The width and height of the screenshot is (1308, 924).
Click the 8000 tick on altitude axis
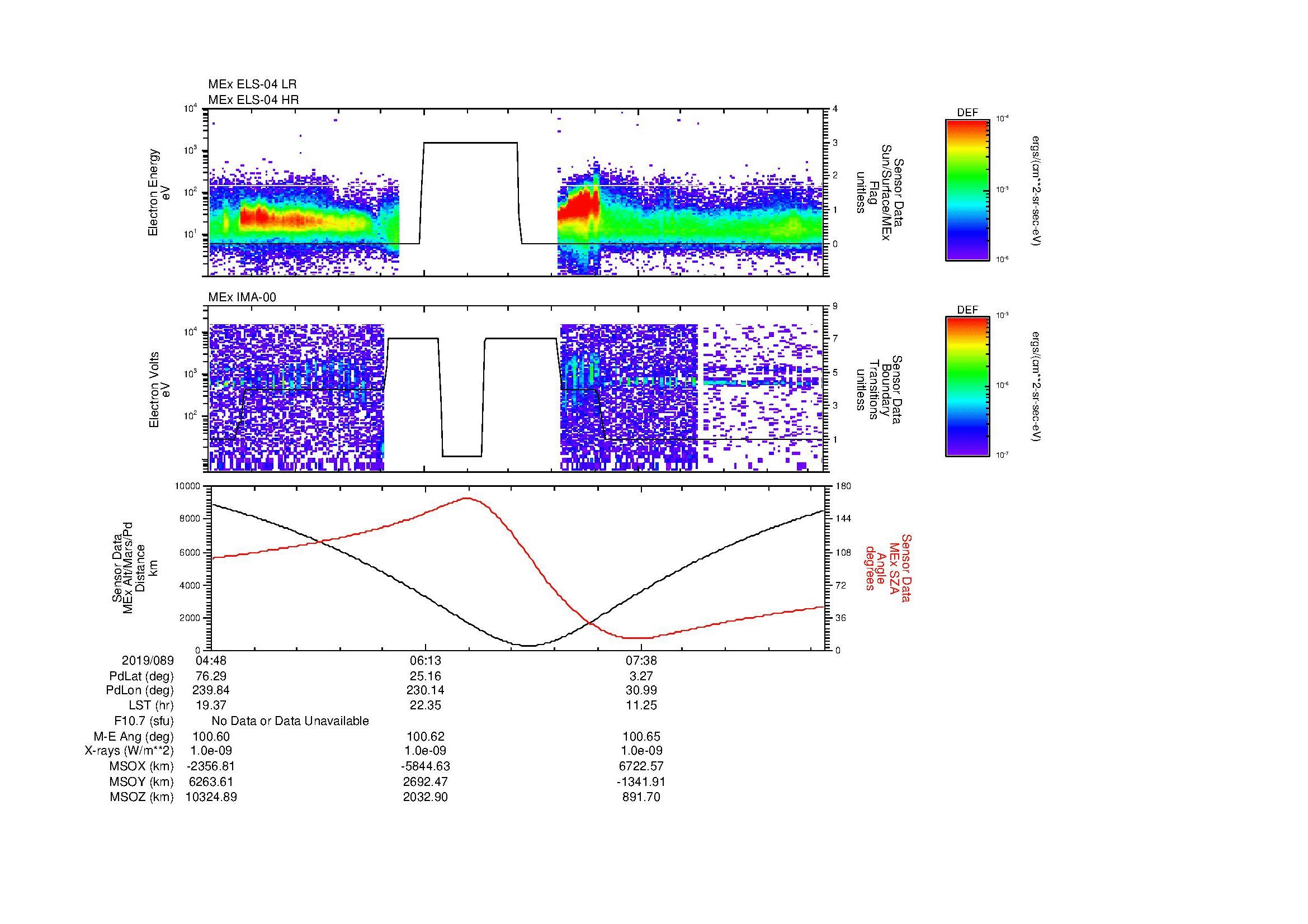coord(190,519)
